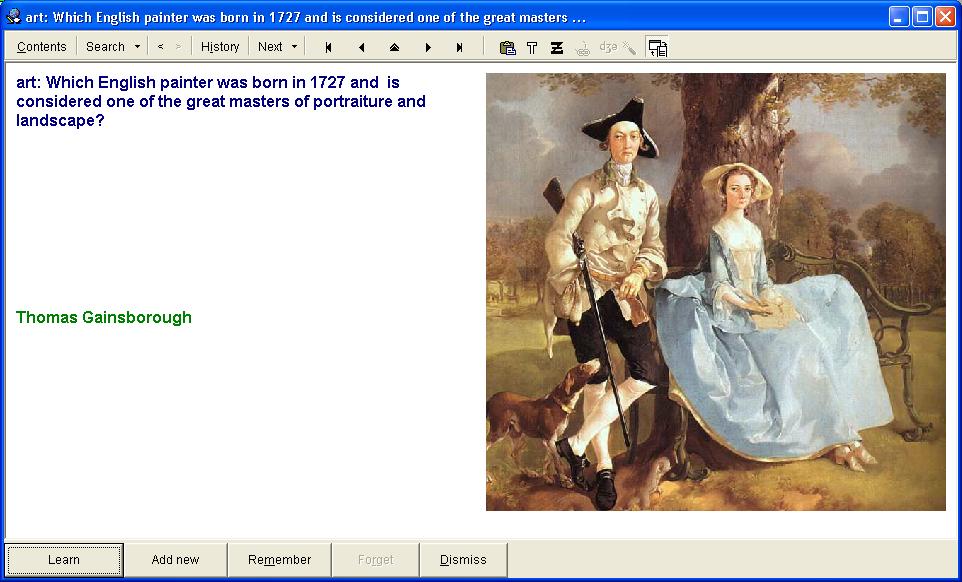Click the next element arrow icon
Viewport: 962px width, 582px height.
[x=428, y=47]
